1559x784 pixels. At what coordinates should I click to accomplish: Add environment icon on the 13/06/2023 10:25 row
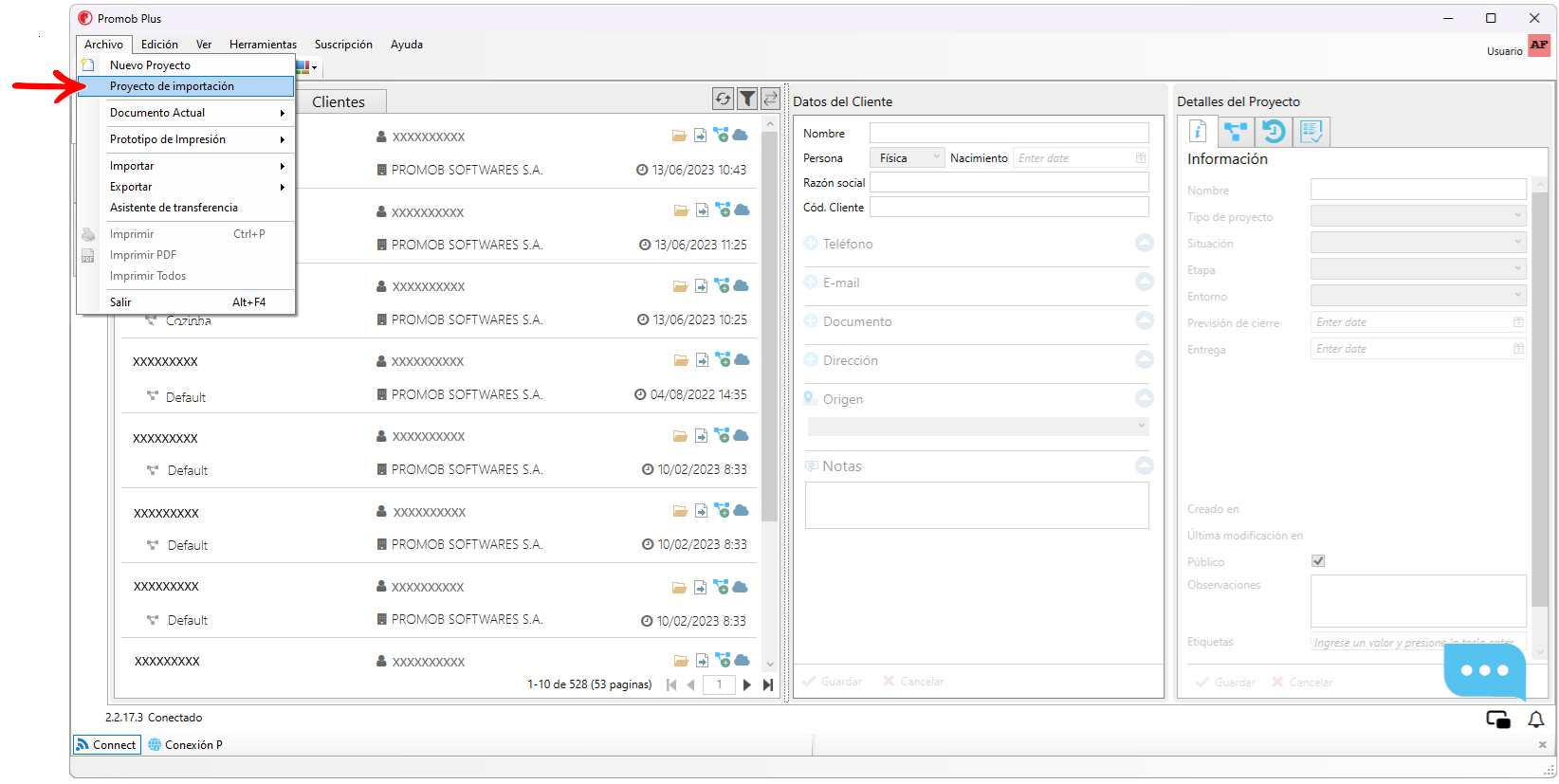point(722,284)
